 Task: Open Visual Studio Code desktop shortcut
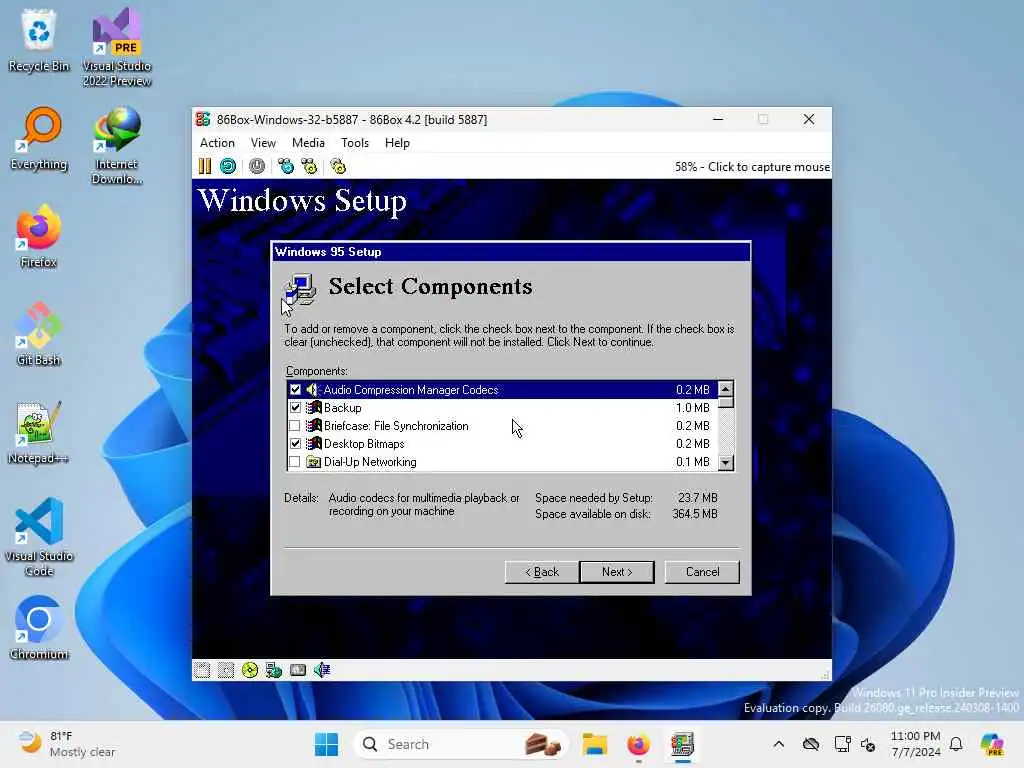pos(39,537)
